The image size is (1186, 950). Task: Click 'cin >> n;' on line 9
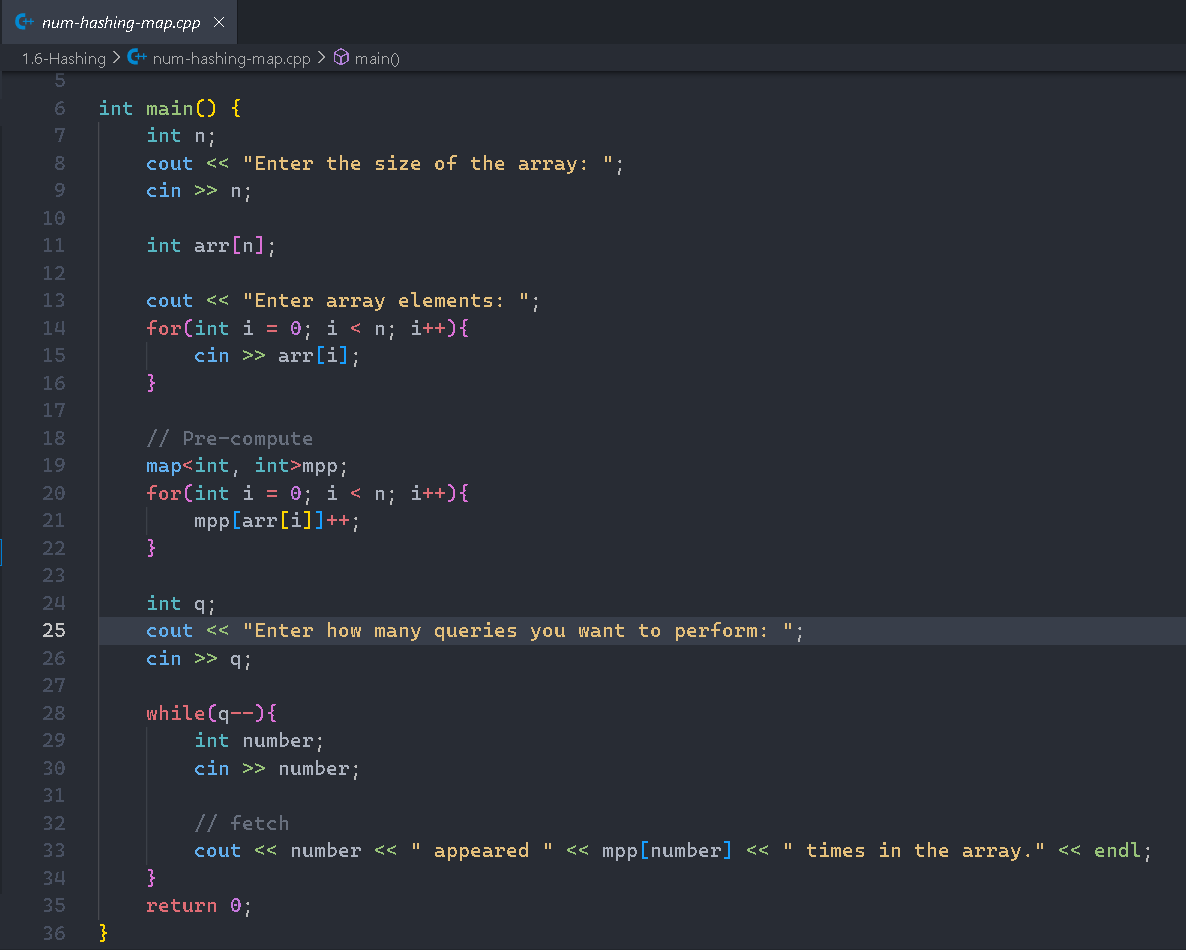tap(199, 191)
